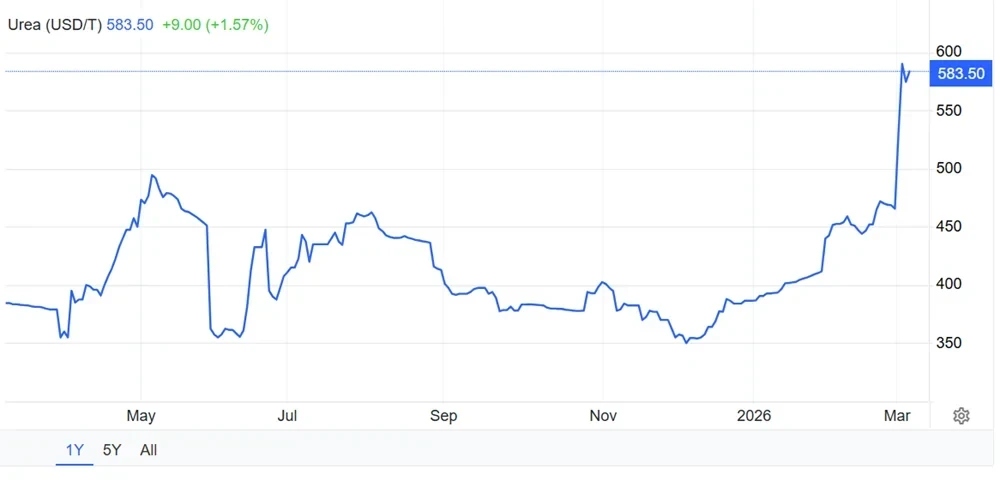
Task: Click the Jul label on time axis
Action: [x=287, y=416]
